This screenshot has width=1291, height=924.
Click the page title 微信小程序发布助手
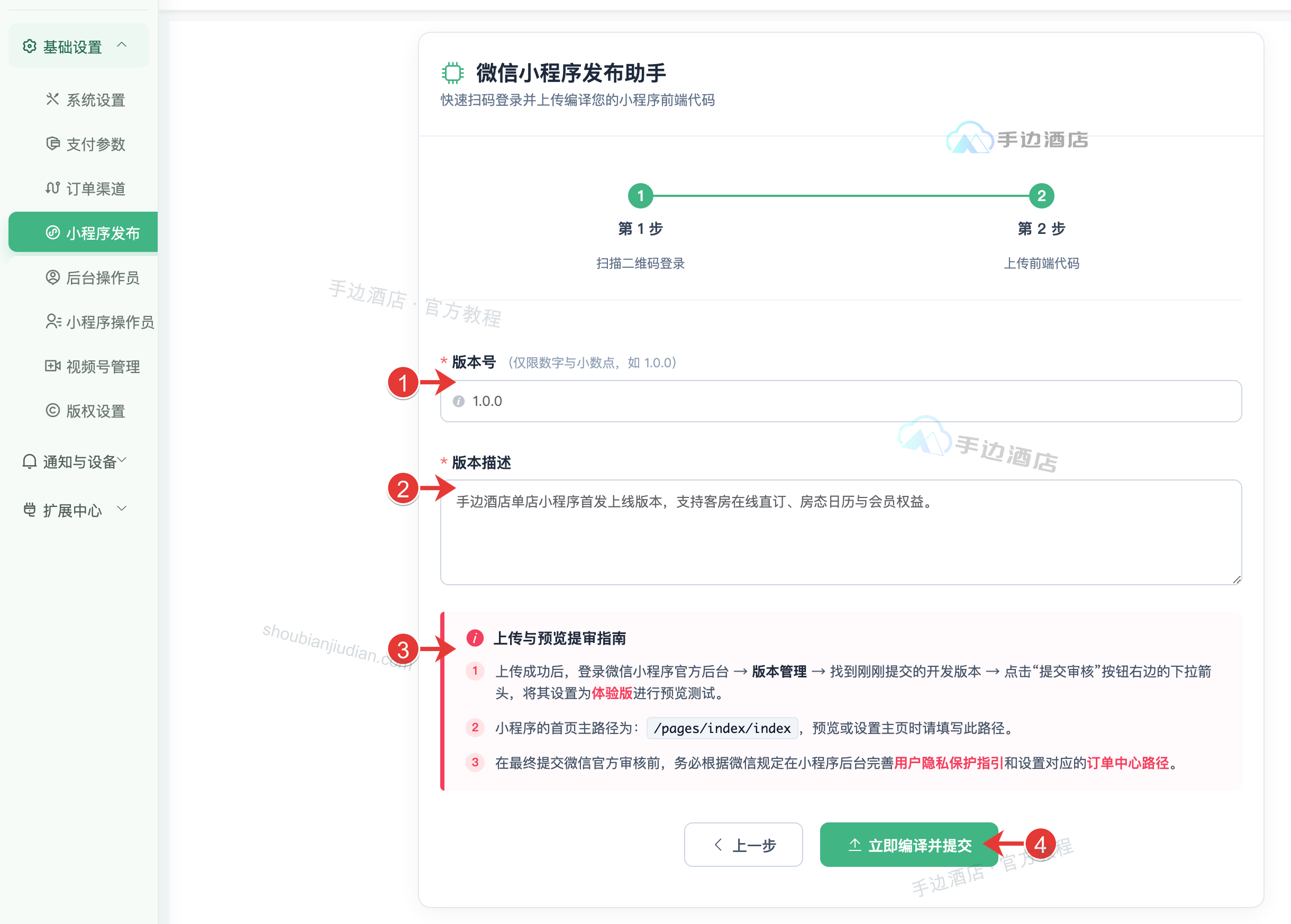(571, 73)
